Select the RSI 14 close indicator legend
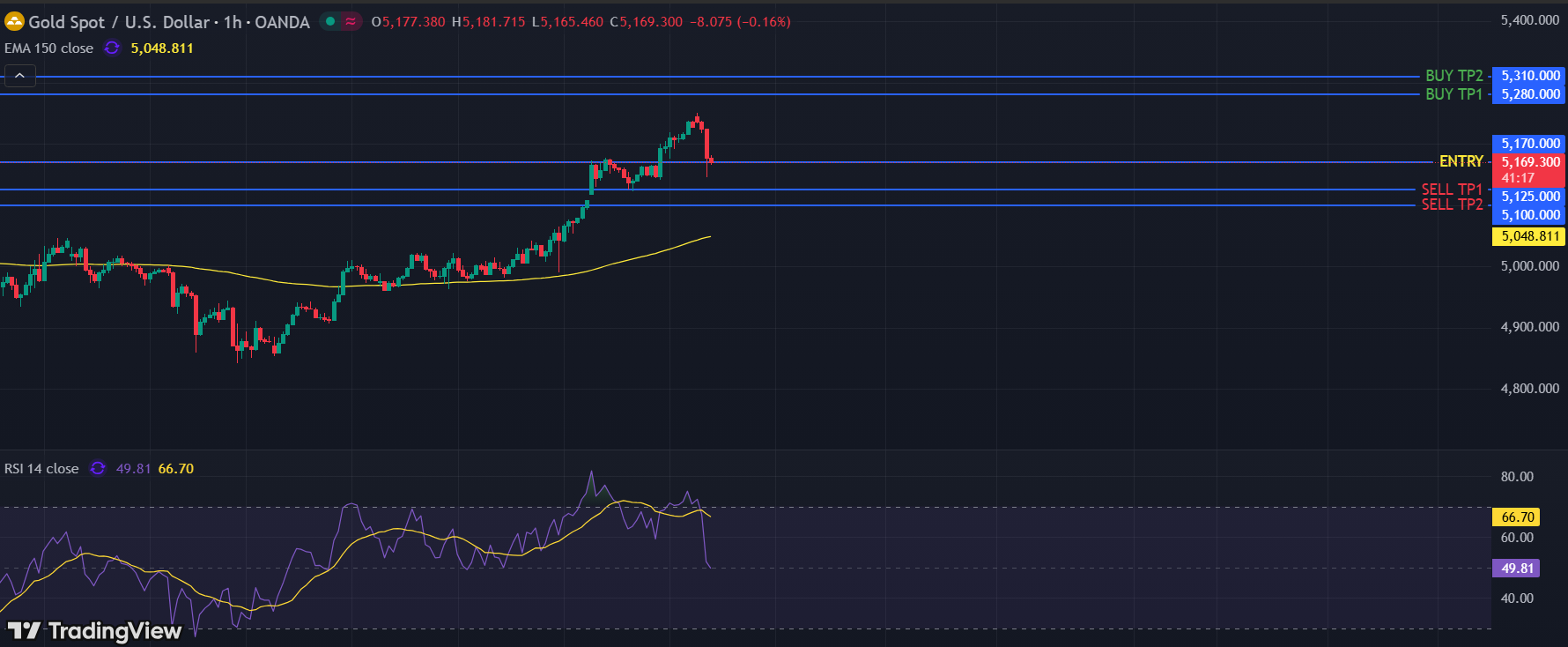Screen dimensions: 1568x647 coord(41,469)
